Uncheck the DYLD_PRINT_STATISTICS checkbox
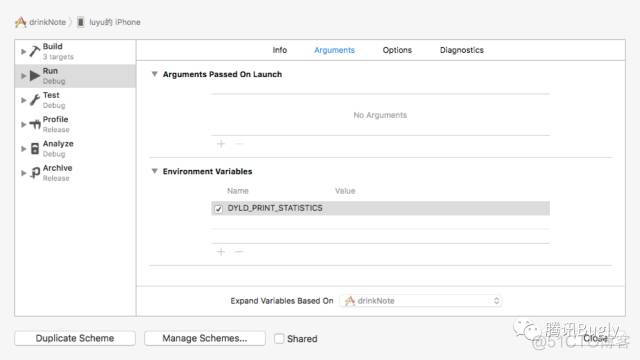The image size is (640, 360). tap(218, 209)
